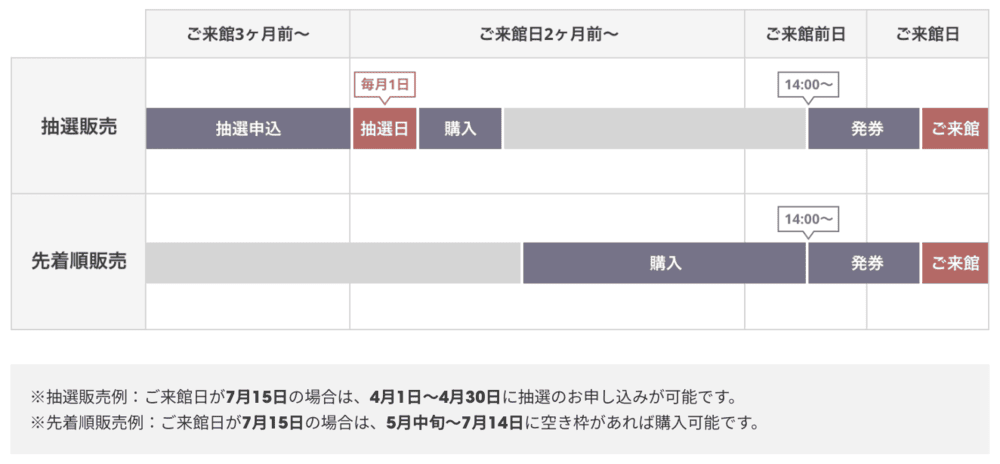
Task: Click the red ご来館 block in lottery row
Action: [x=955, y=129]
